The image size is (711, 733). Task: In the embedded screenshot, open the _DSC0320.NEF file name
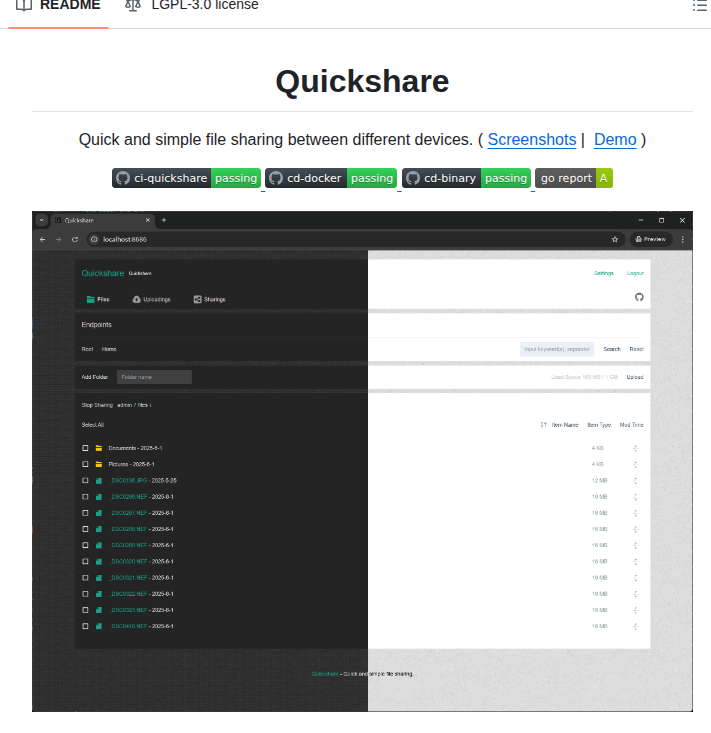[129, 561]
